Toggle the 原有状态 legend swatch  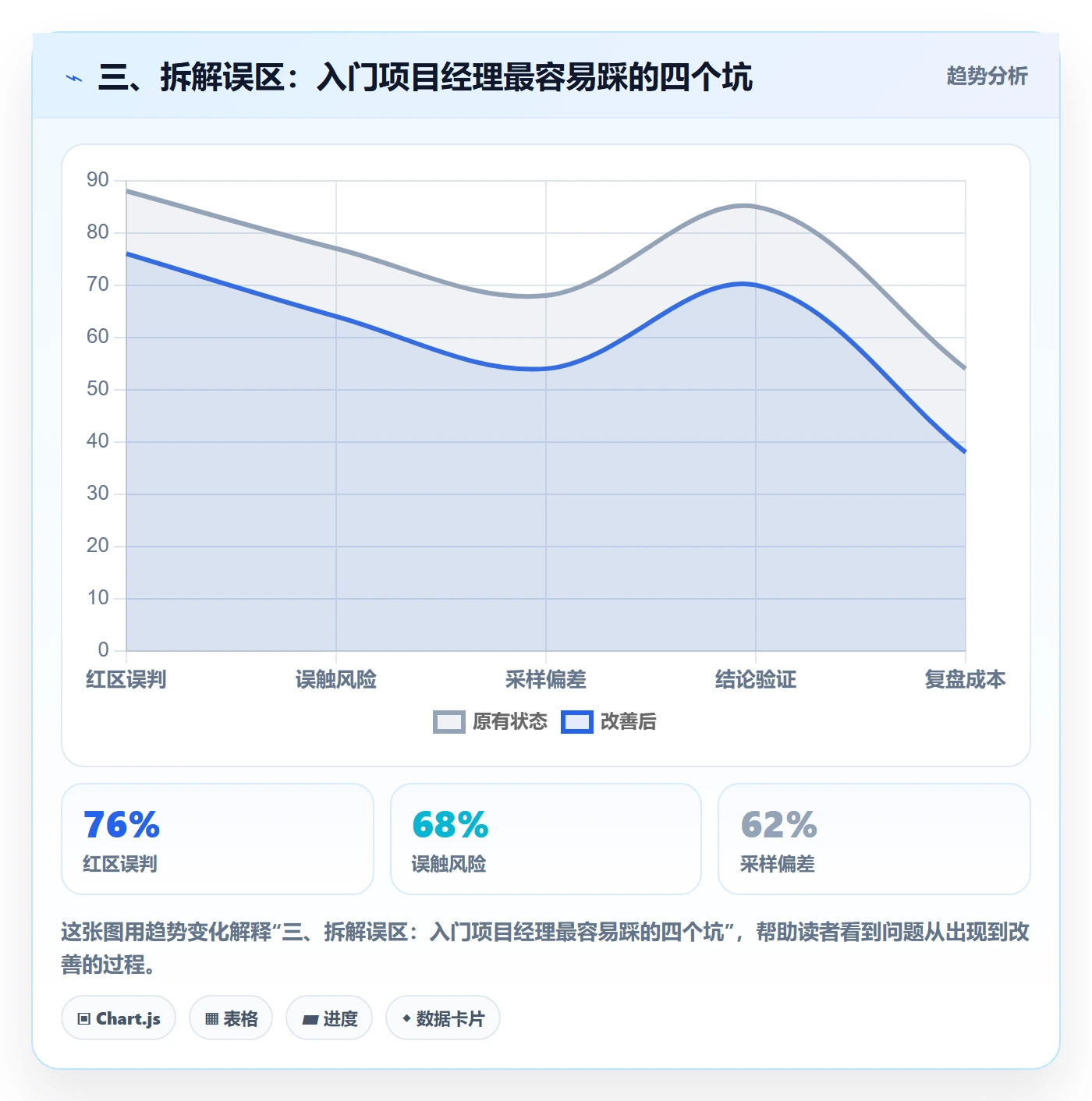tap(448, 722)
